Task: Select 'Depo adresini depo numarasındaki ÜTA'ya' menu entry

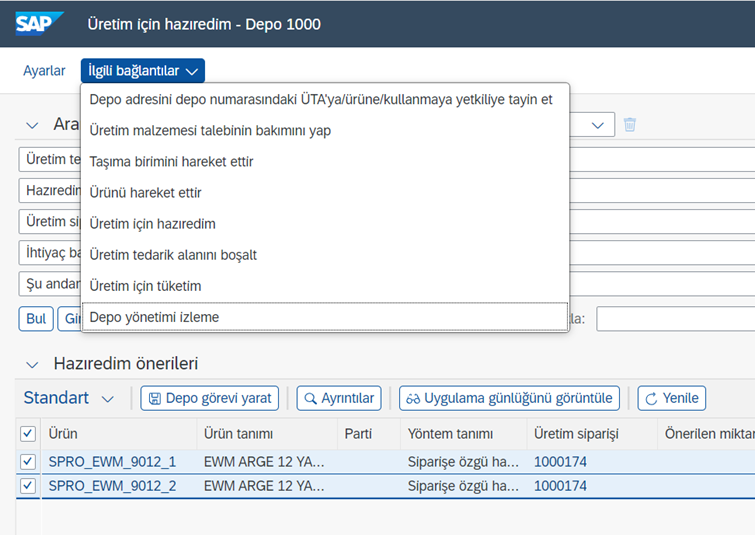Action: tap(325, 100)
